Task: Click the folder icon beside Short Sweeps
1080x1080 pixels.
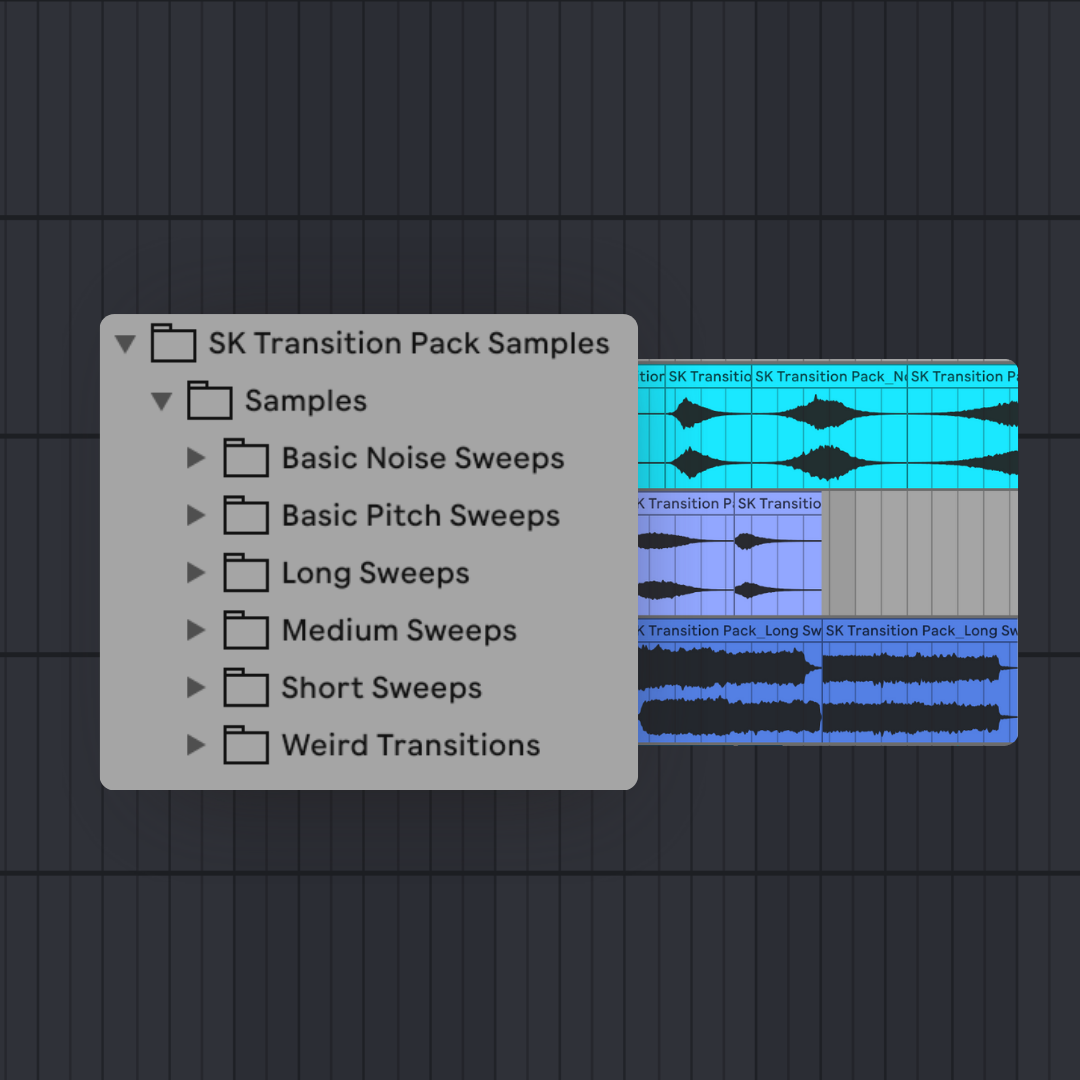Action: point(244,688)
